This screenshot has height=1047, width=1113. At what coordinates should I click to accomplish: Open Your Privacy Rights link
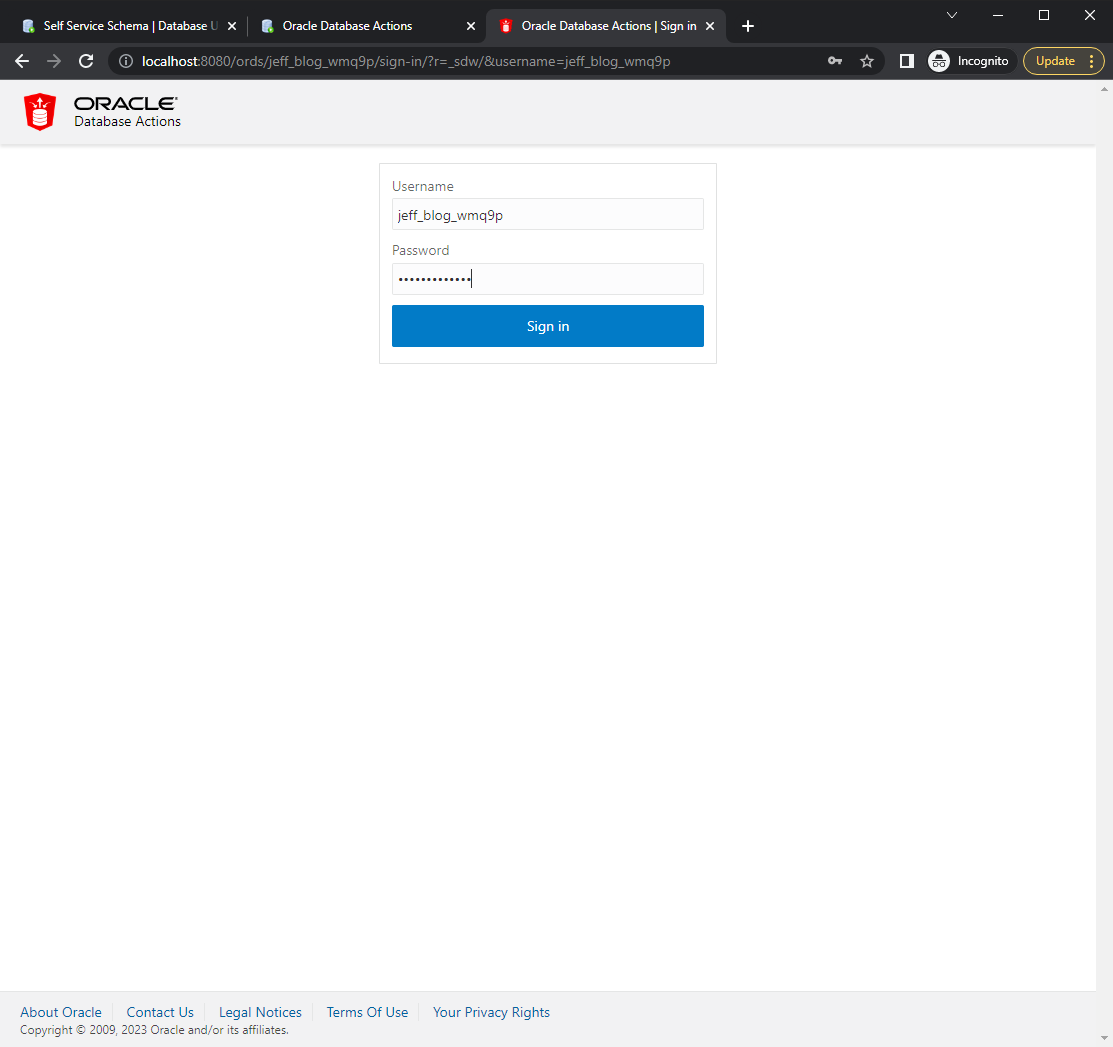click(491, 1012)
